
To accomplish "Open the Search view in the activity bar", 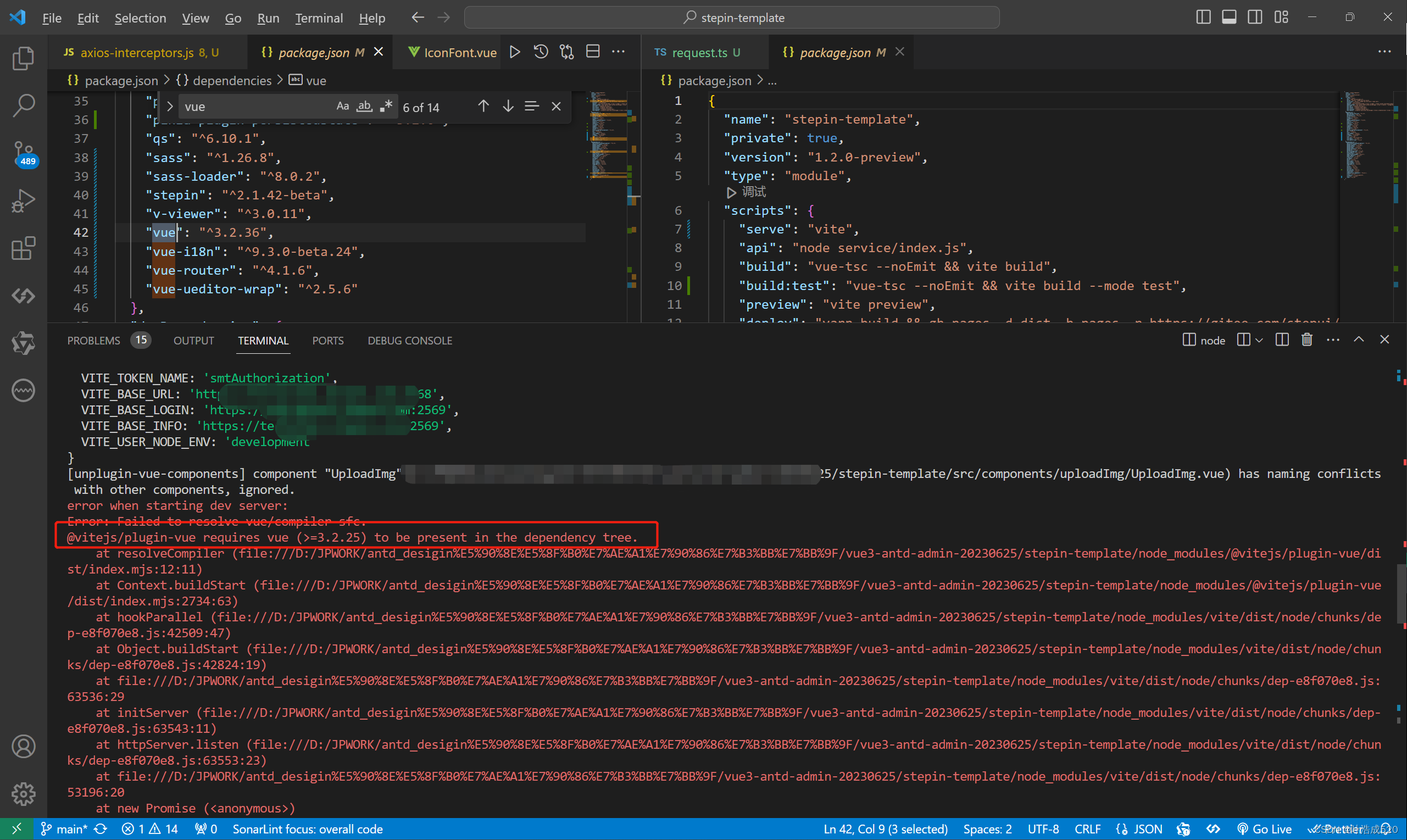I will point(24,105).
